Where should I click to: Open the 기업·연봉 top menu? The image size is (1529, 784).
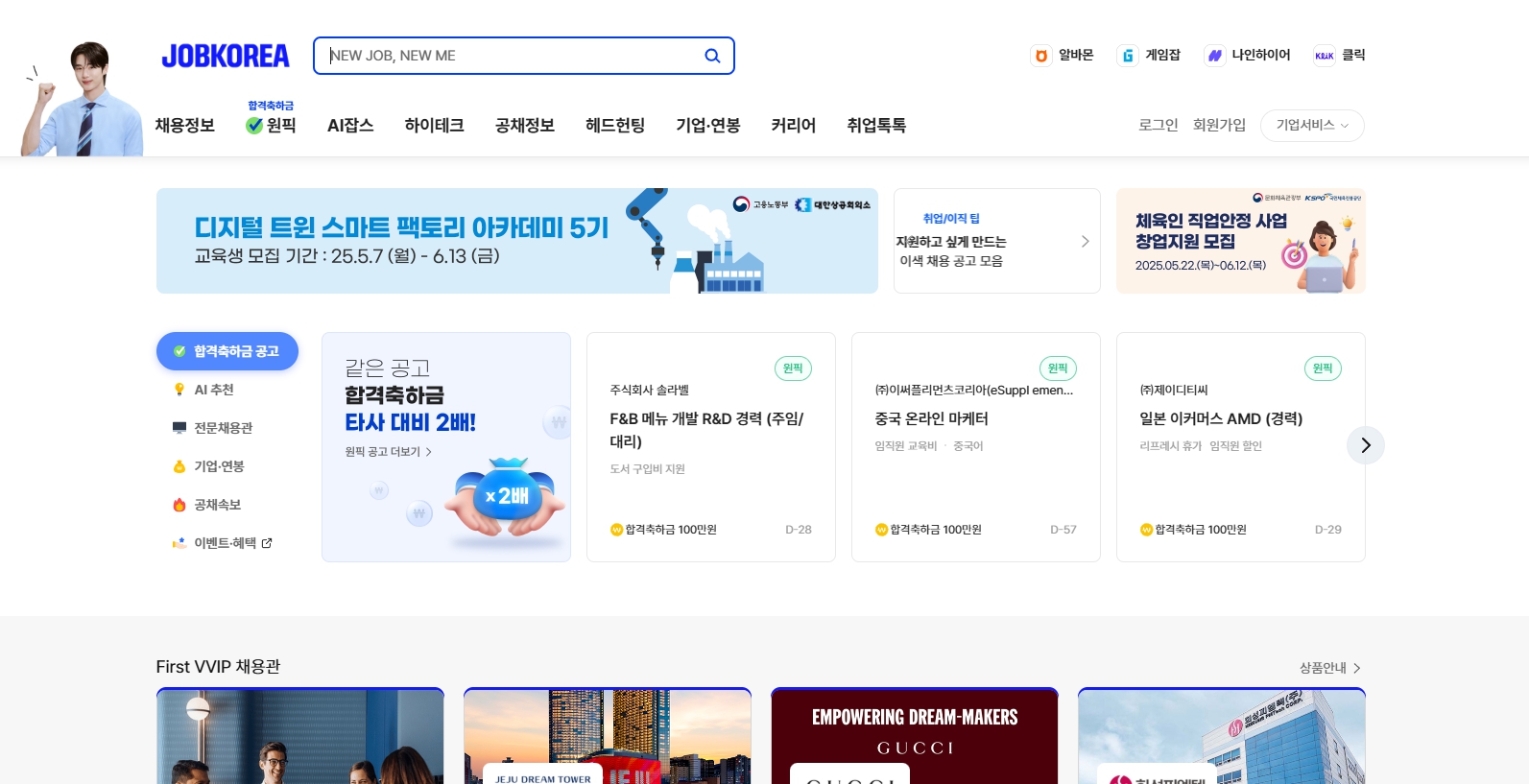[x=708, y=126]
